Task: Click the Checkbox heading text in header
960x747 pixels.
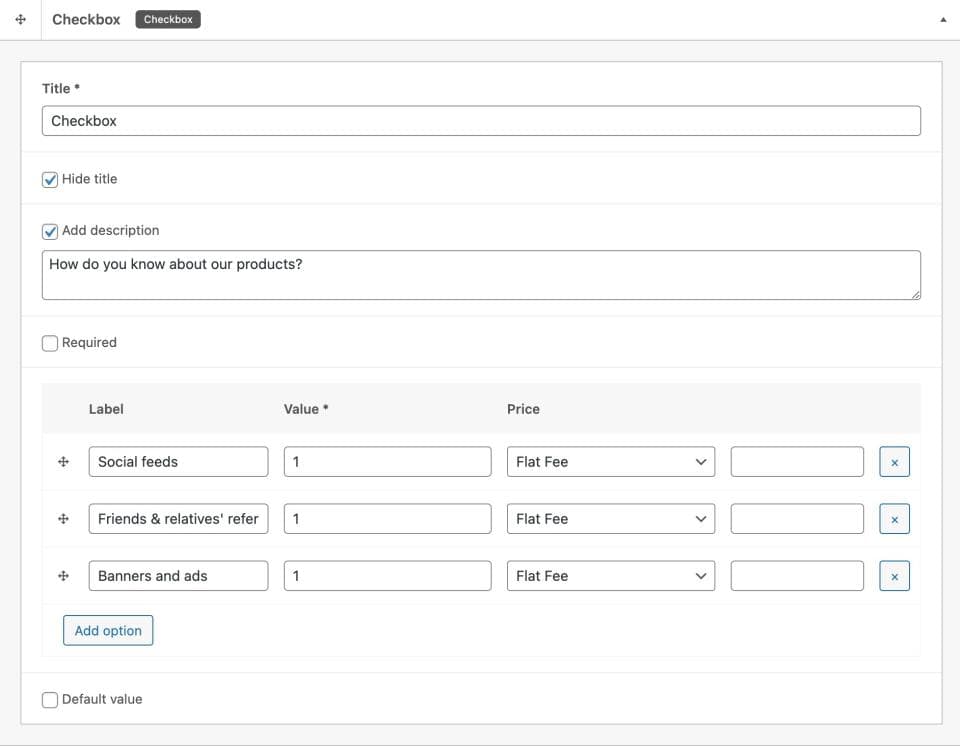Action: pyautogui.click(x=86, y=20)
